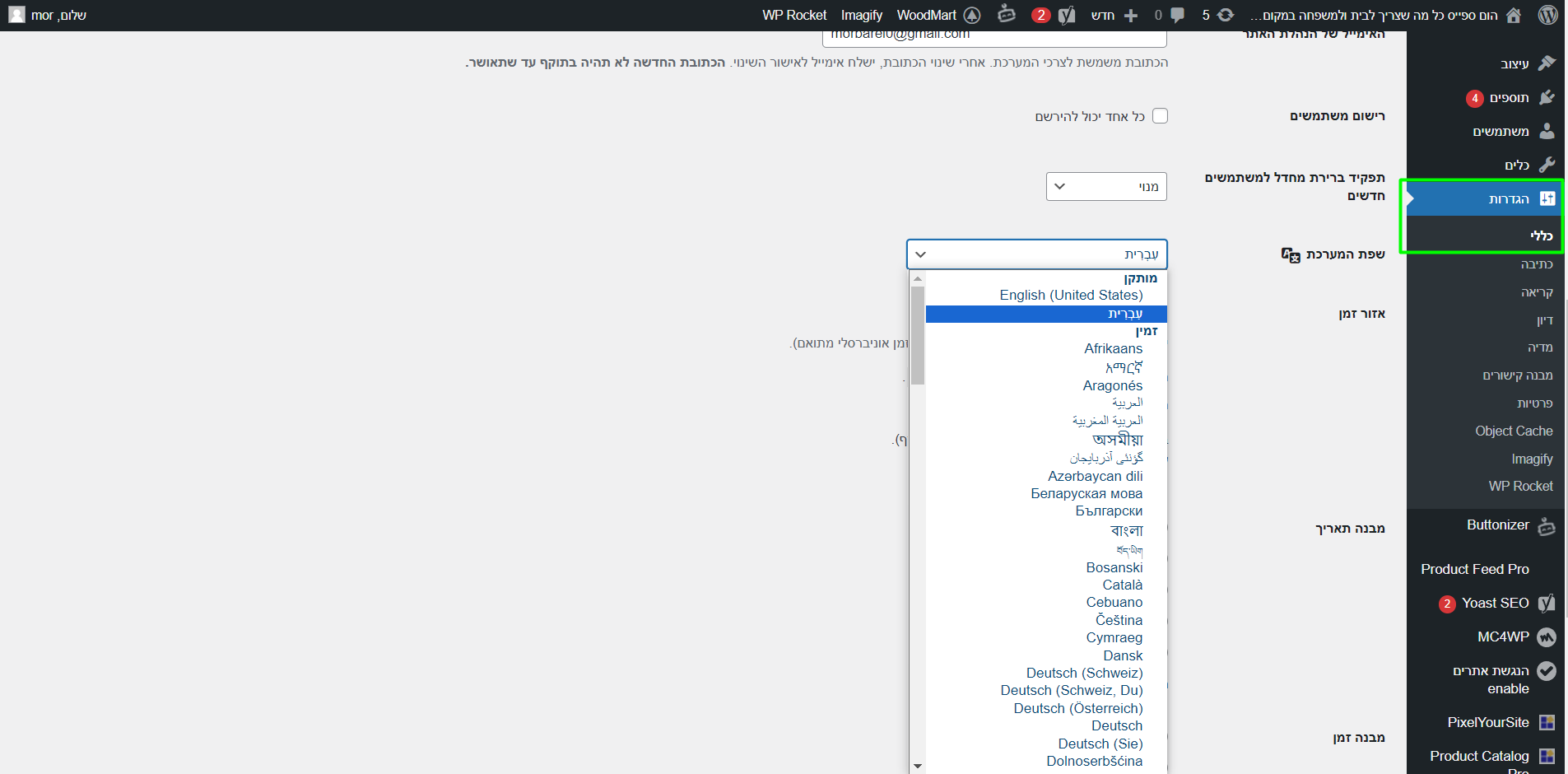This screenshot has width=1568, height=774.
Task: Open Appearance (עיצוב) brush icon
Action: (x=1547, y=63)
